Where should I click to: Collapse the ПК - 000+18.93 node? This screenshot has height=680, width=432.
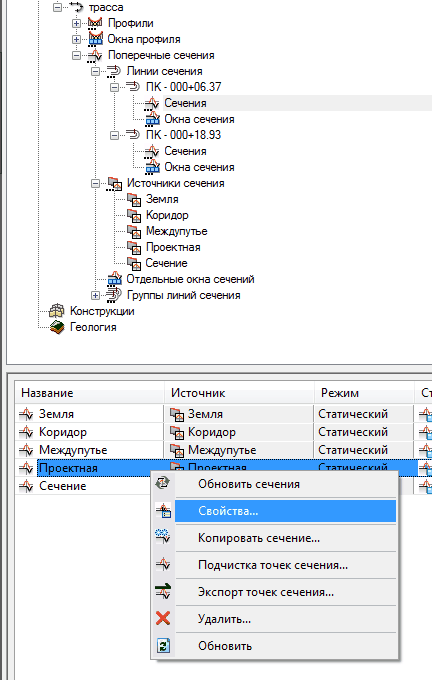[114, 135]
